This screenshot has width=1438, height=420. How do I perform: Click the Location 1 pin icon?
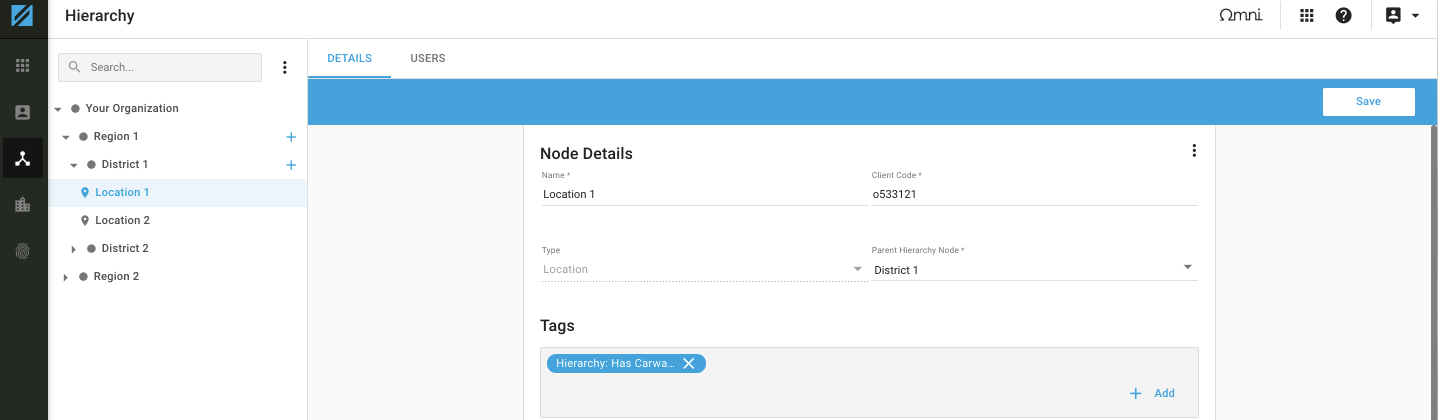85,192
